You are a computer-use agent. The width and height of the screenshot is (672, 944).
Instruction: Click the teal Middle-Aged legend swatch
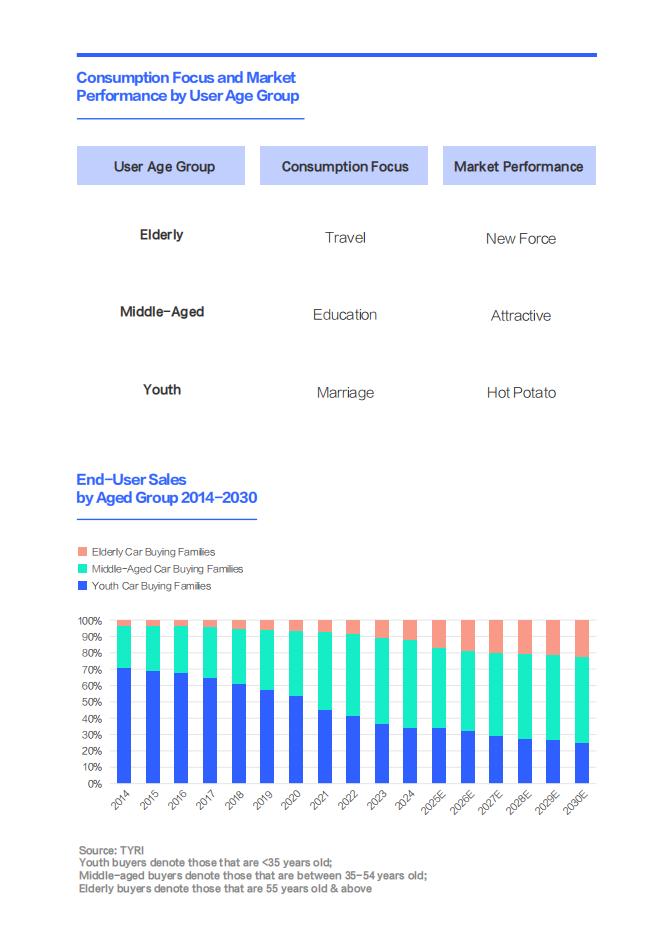pyautogui.click(x=82, y=568)
